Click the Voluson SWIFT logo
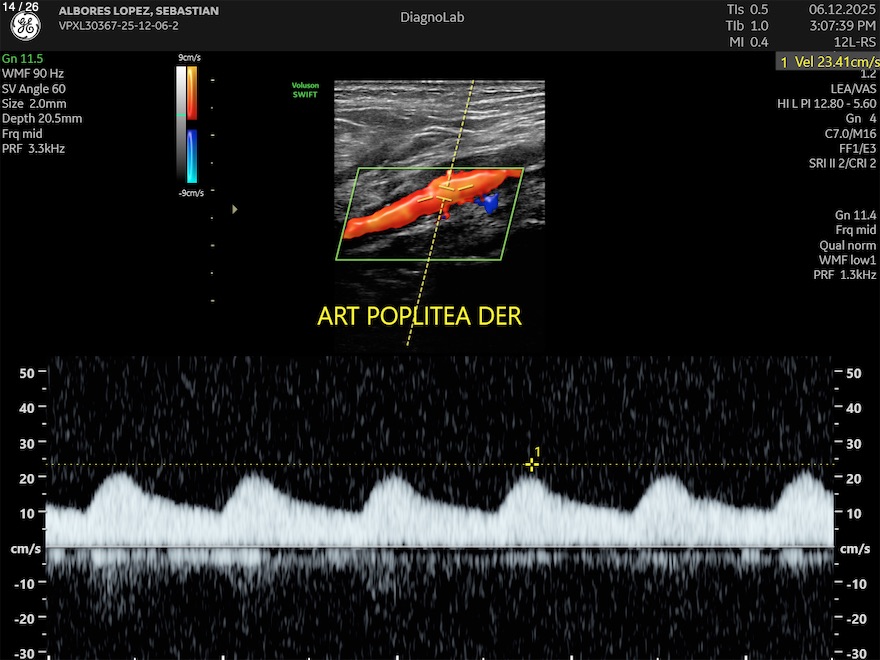 (304, 89)
